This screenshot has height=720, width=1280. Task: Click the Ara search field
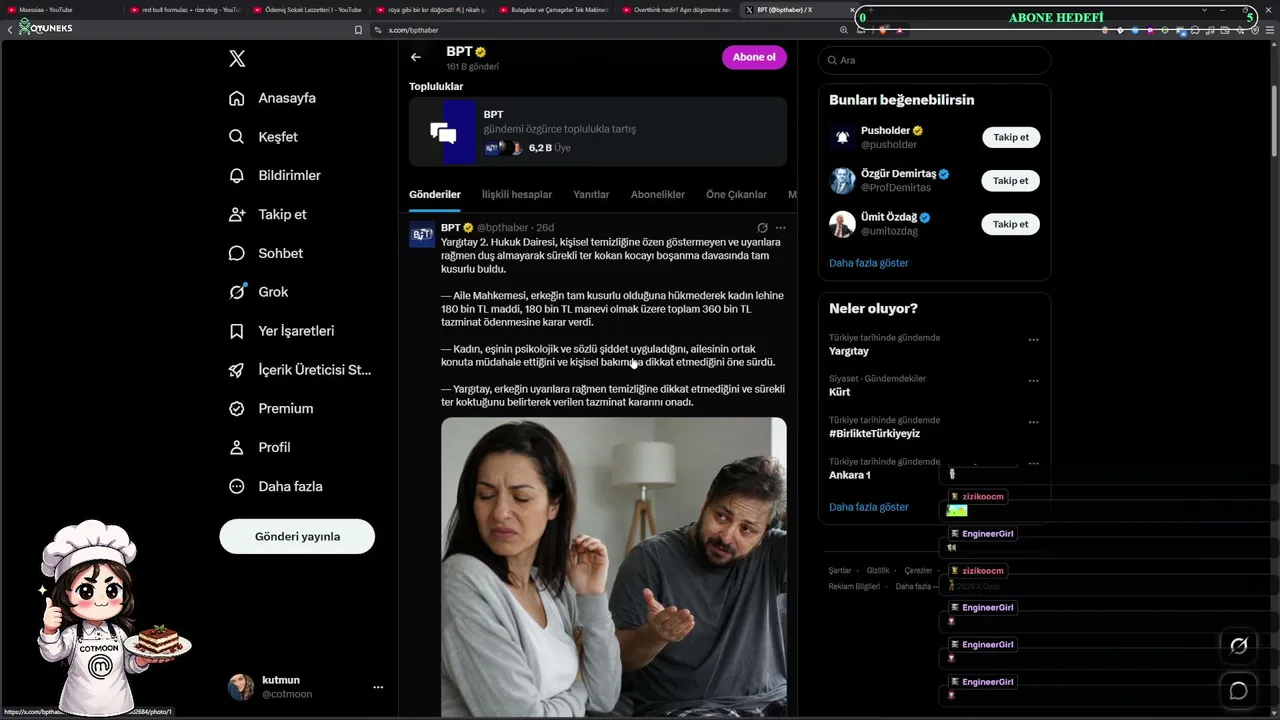(935, 60)
